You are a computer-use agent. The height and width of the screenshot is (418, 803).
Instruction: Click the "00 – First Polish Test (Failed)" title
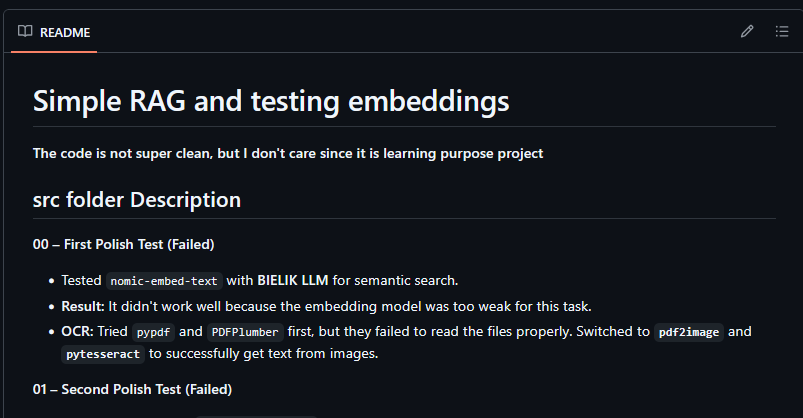123,244
